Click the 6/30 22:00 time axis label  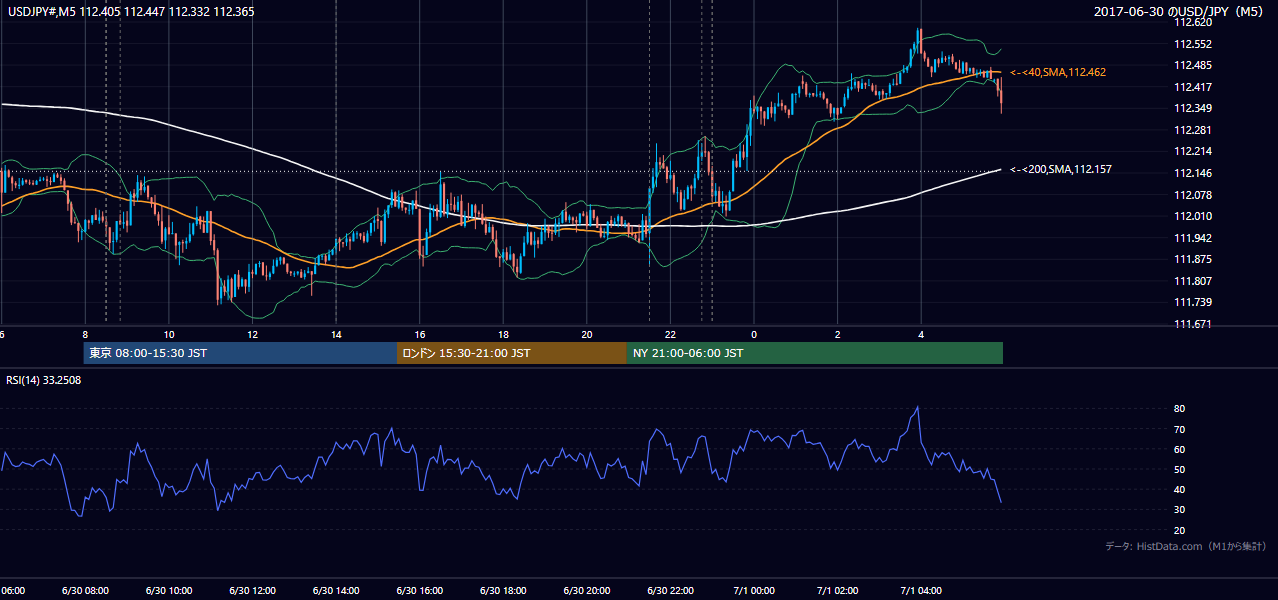[x=670, y=591]
